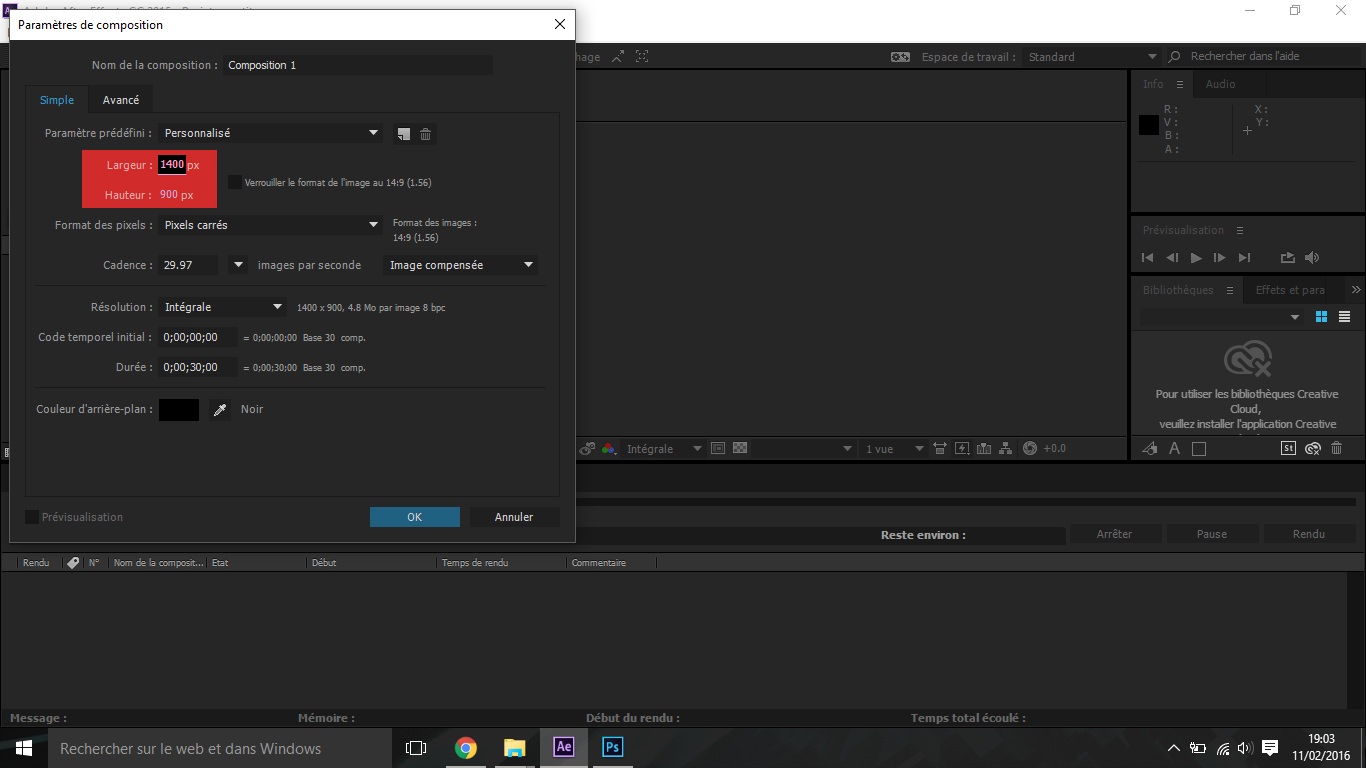1366x768 pixels.
Task: Click Annuler to cancel the dialog
Action: (x=514, y=517)
